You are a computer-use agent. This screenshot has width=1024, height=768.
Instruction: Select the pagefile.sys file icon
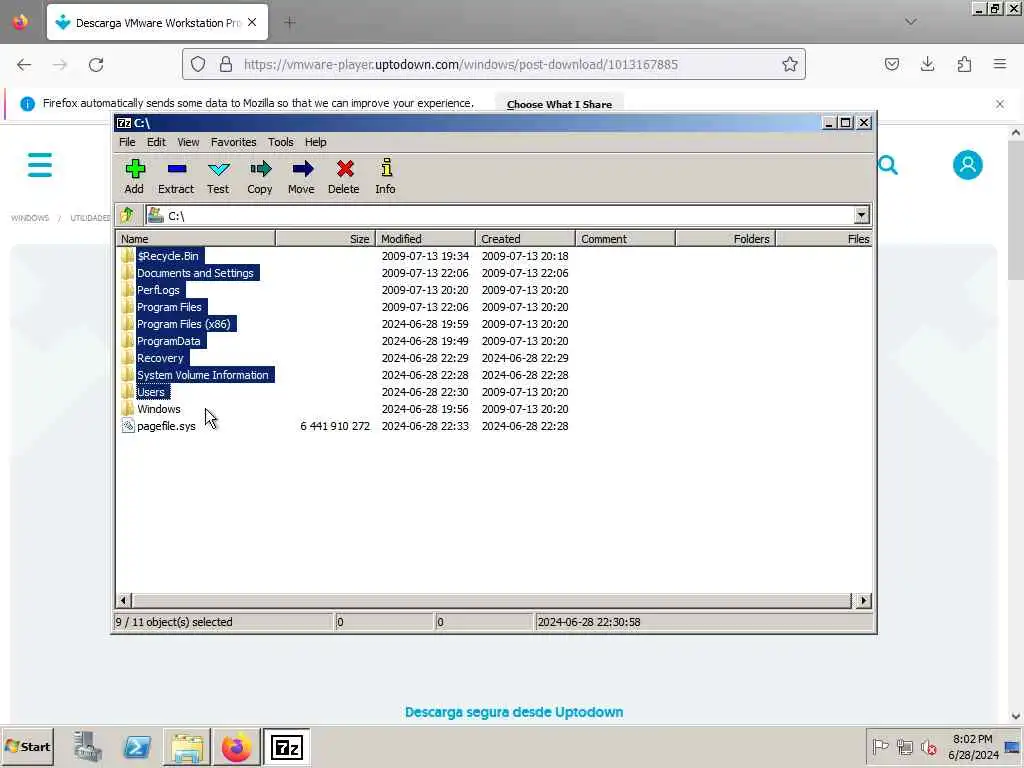click(x=128, y=426)
